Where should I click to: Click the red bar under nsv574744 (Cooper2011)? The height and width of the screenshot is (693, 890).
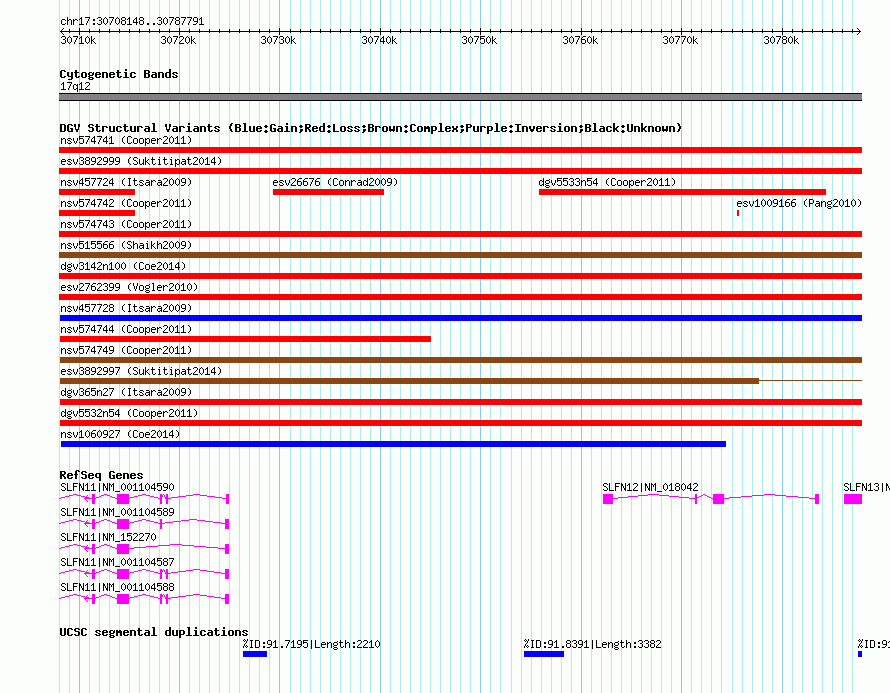coord(245,339)
